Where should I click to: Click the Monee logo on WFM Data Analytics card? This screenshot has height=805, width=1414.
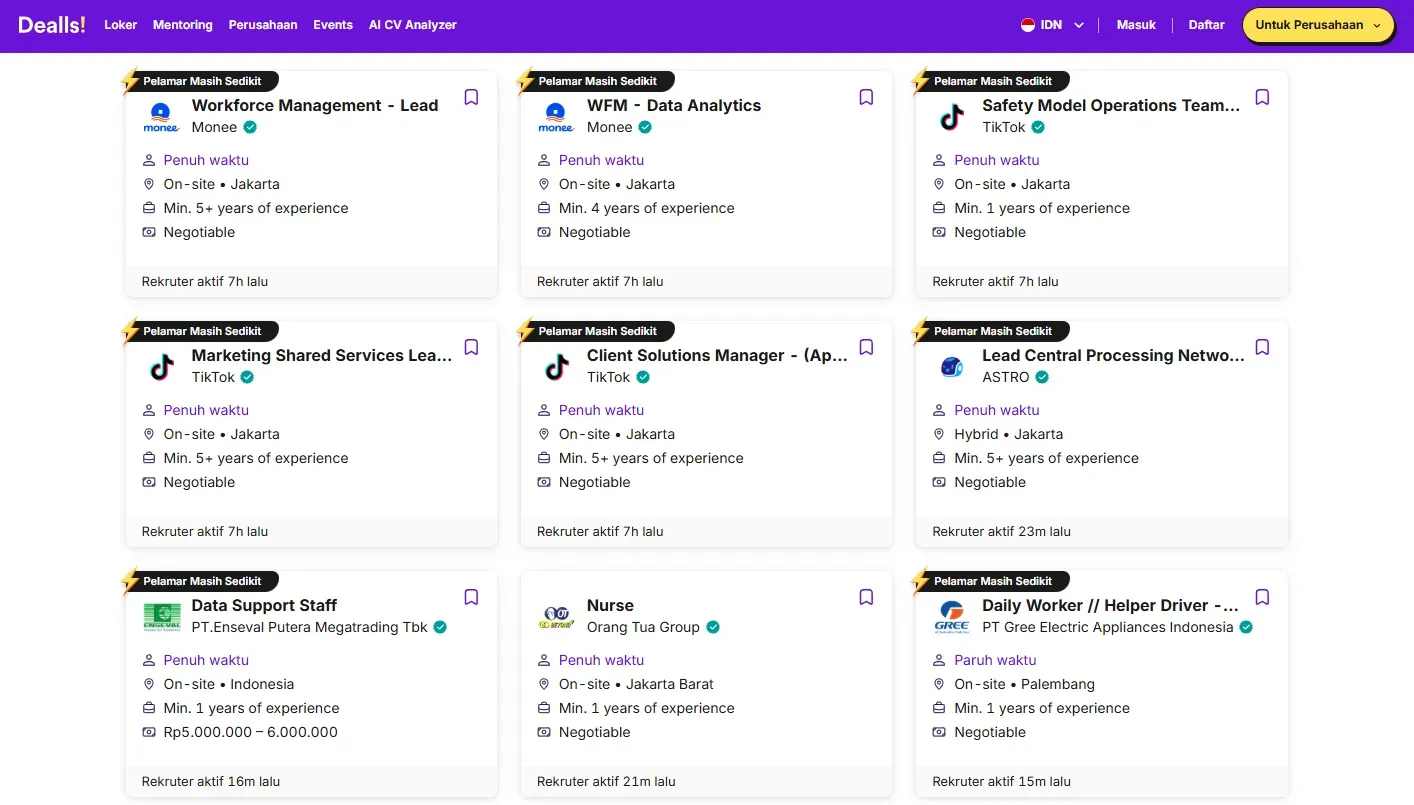tap(556, 117)
